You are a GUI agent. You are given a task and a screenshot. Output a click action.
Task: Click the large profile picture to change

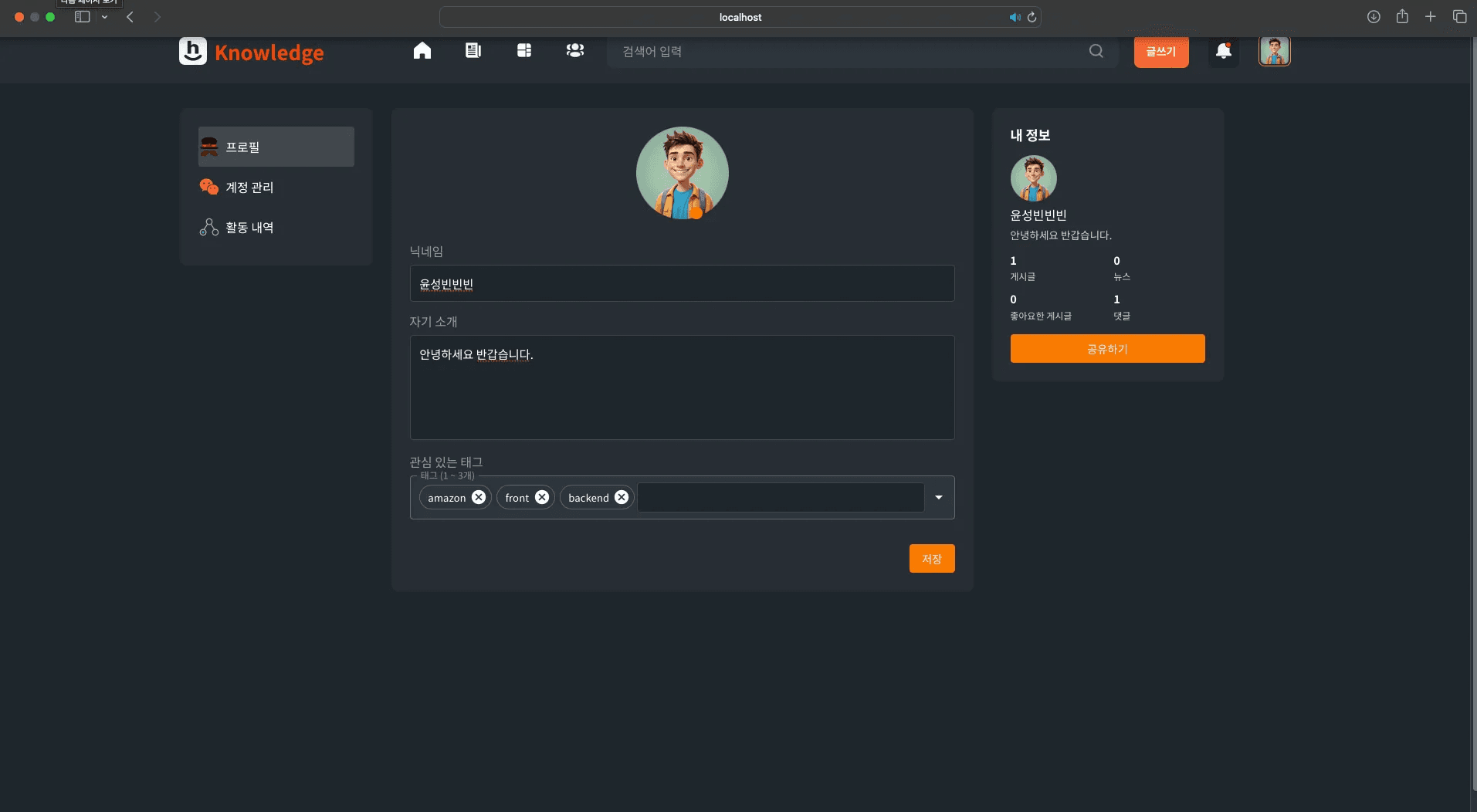pyautogui.click(x=682, y=173)
